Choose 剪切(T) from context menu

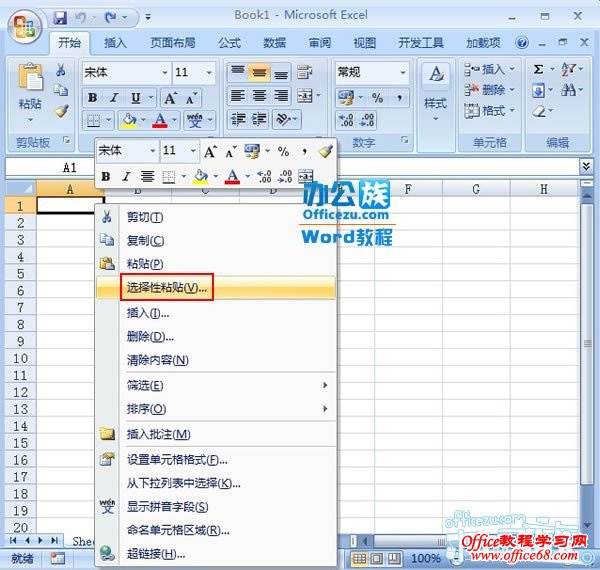point(216,217)
